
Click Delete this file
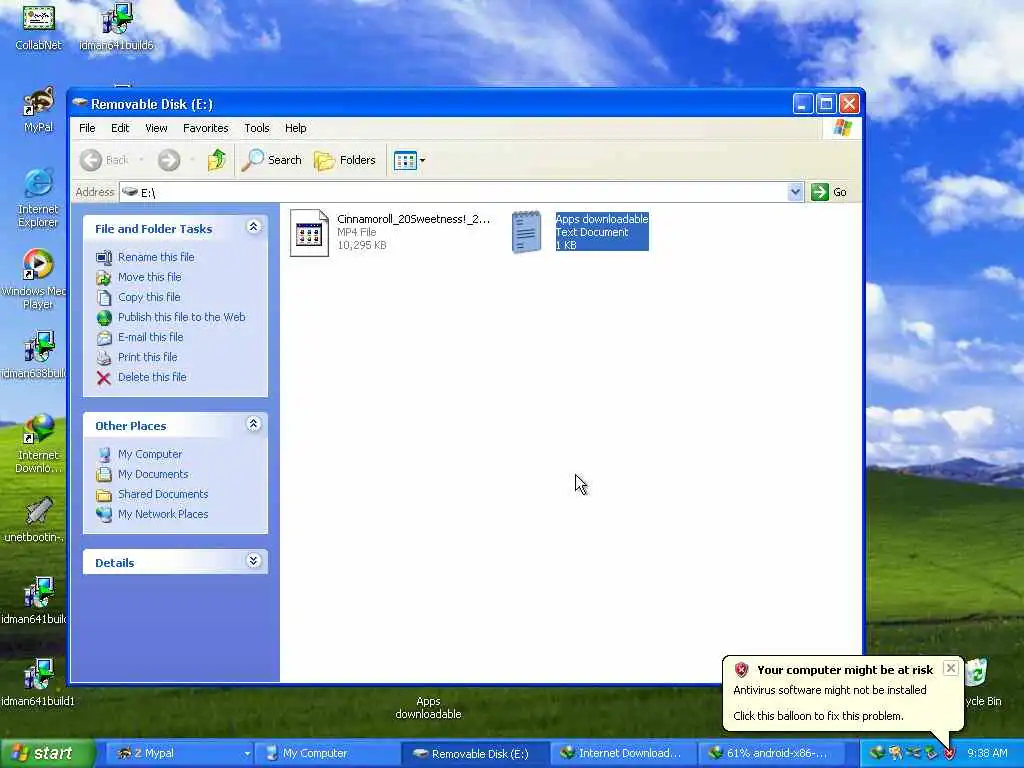pos(152,377)
